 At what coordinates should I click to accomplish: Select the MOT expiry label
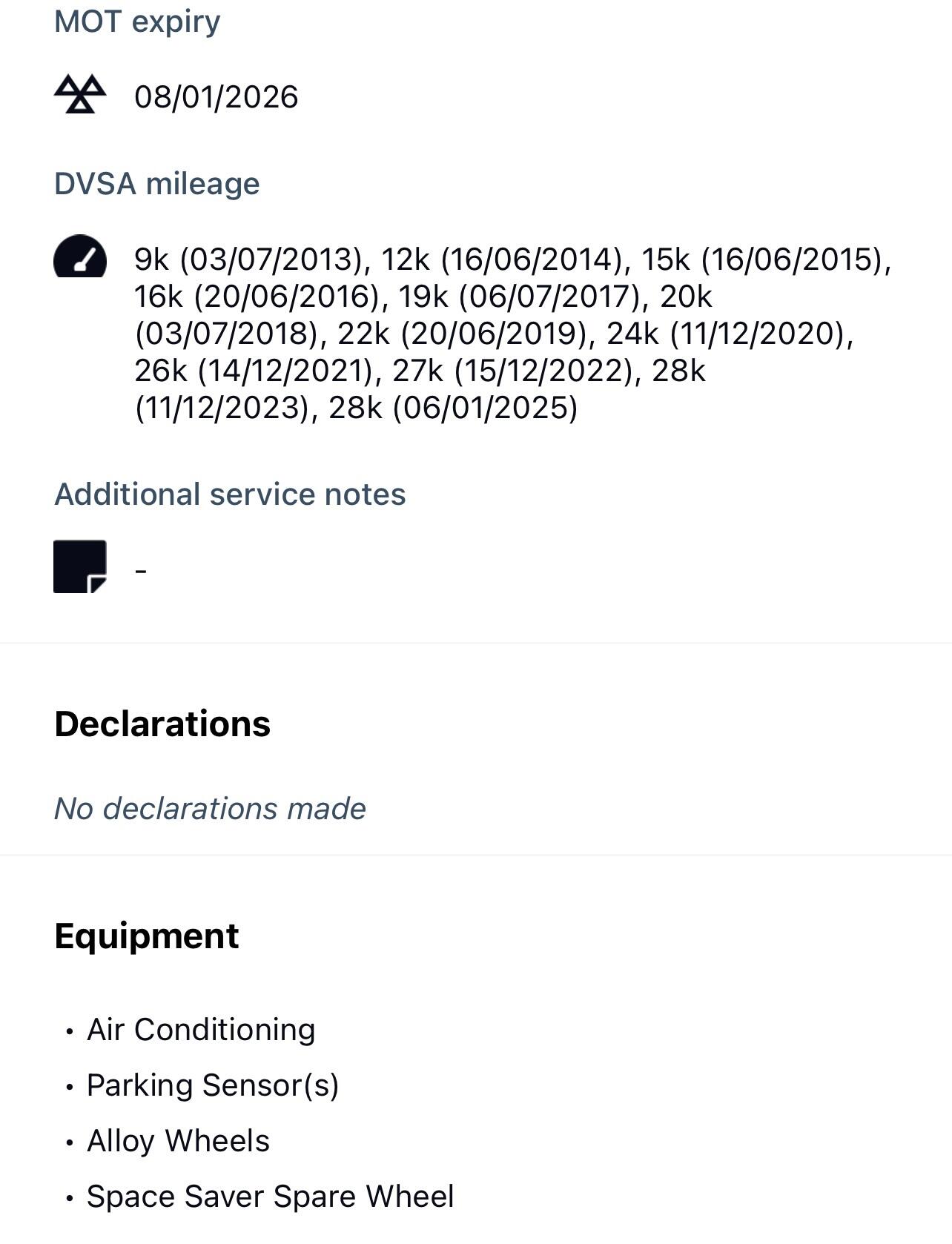pos(137,21)
